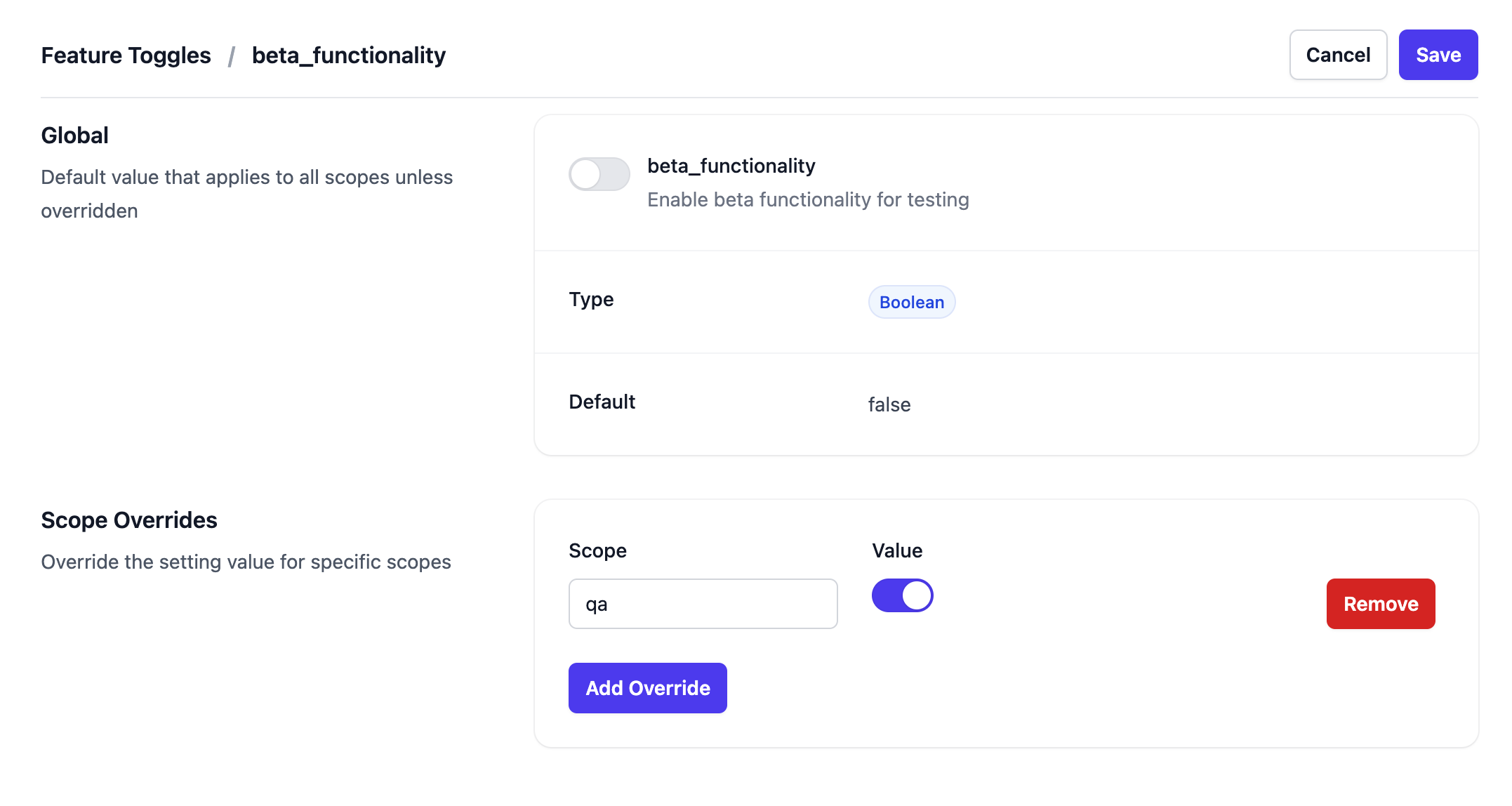Click the beta_functionality label beside the toggle

point(731,166)
